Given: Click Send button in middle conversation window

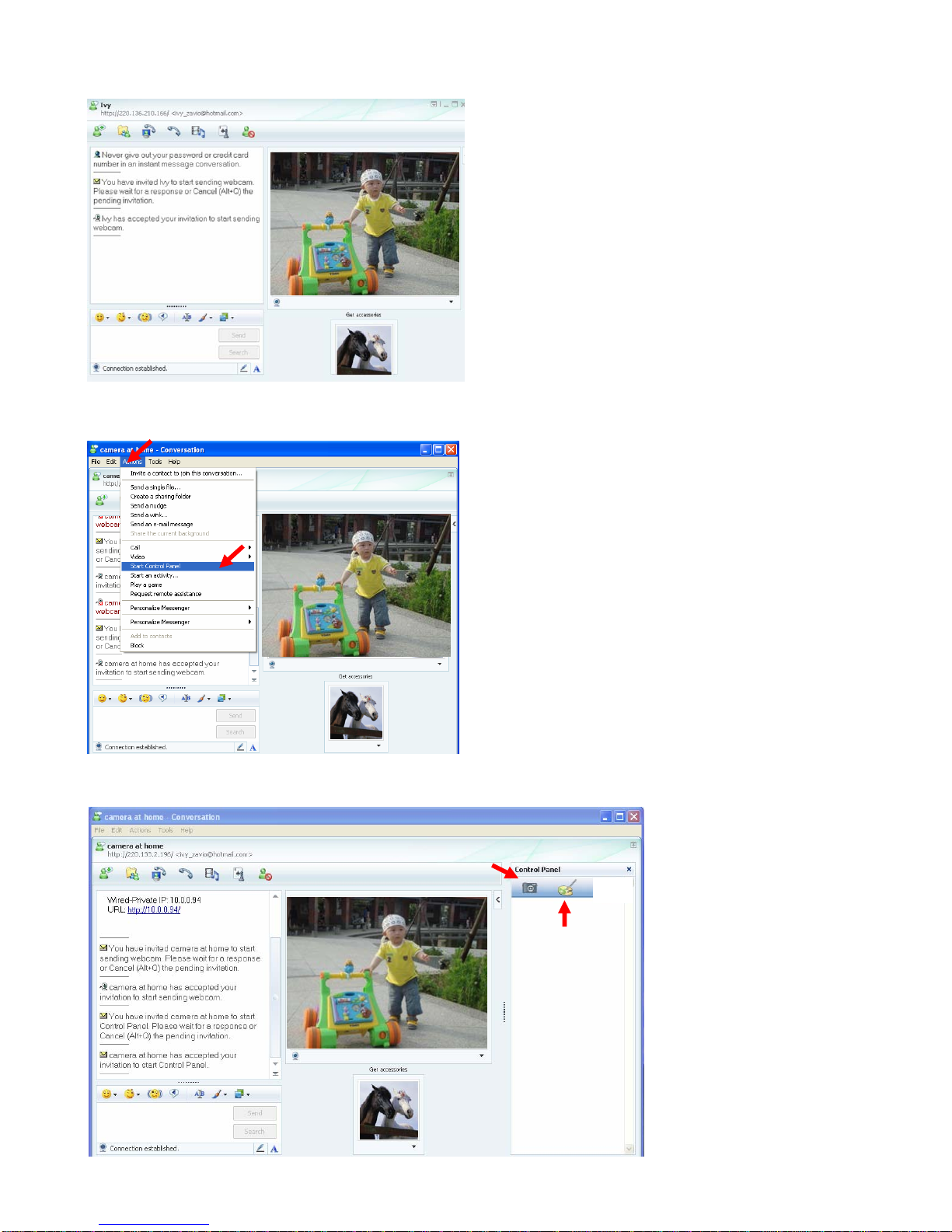Looking at the screenshot, I should coord(235,716).
